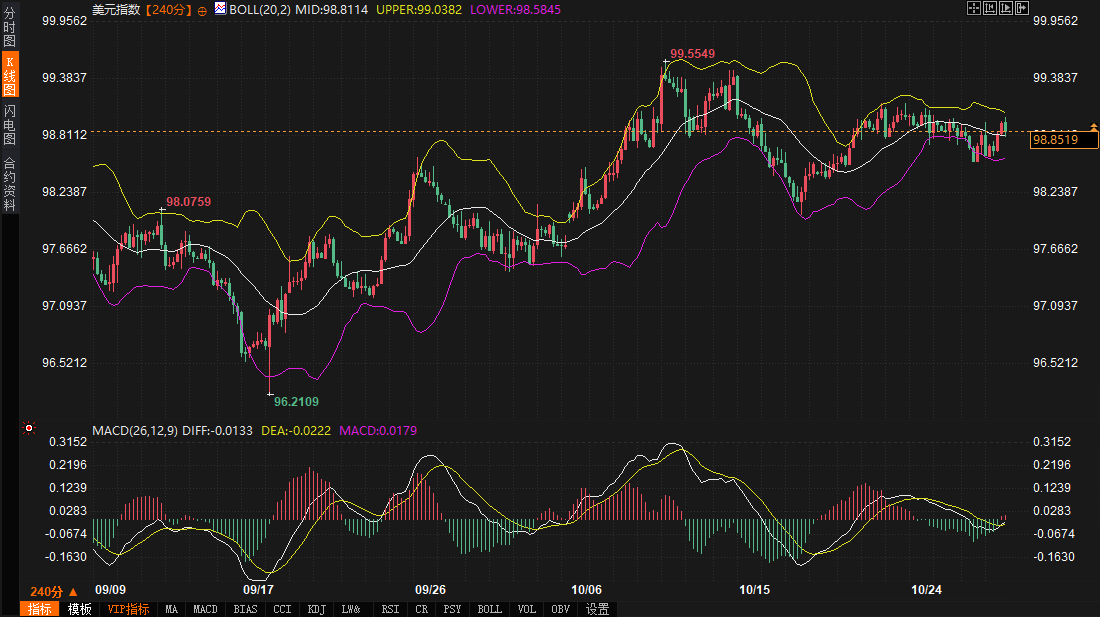Toggle the MACD indicator button

[205, 609]
